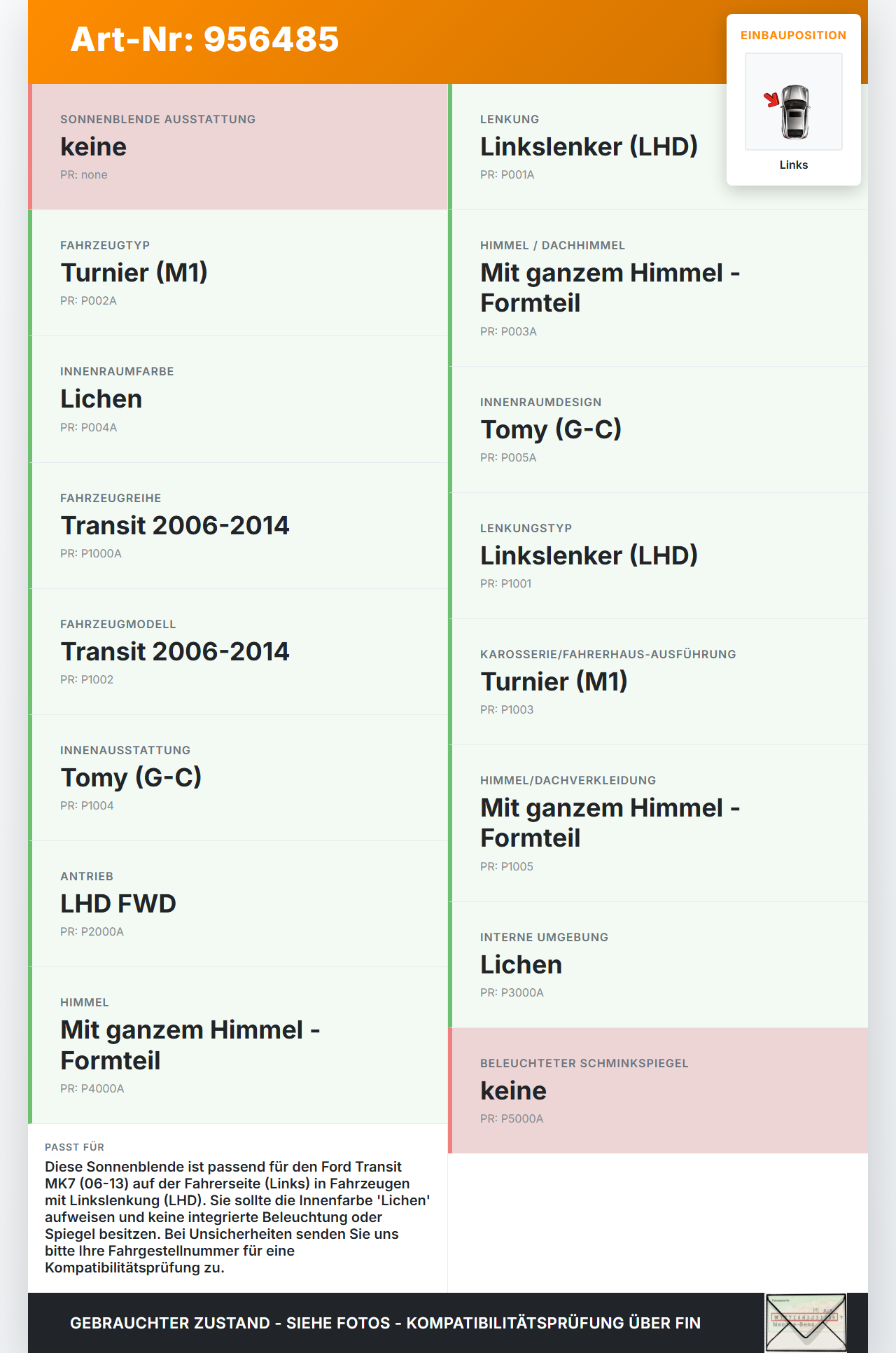
Task: Click the 'Gebrauchter Zustand' footer banner text
Action: (385, 1323)
